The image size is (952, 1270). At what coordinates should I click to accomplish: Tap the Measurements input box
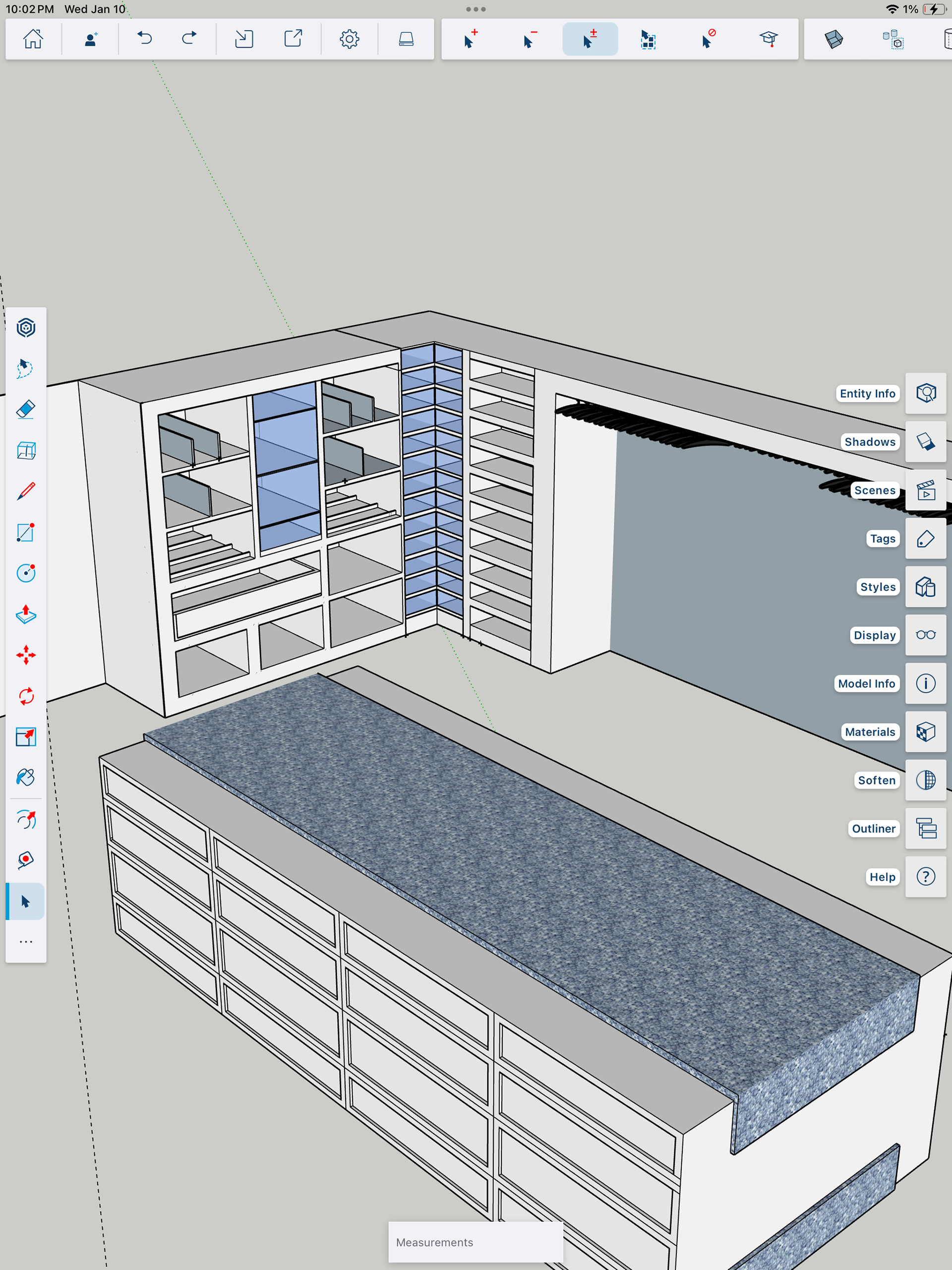[x=476, y=1242]
